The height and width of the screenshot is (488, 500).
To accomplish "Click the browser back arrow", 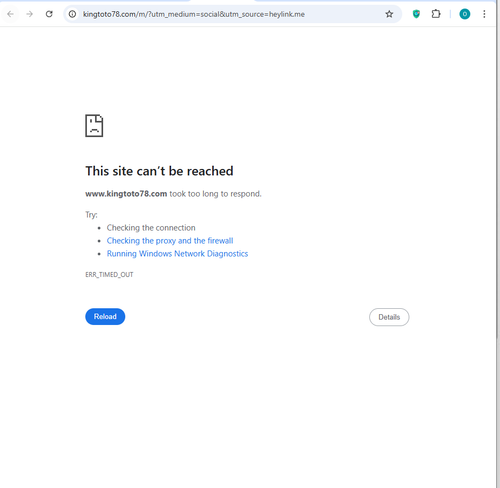I will click(x=10, y=14).
